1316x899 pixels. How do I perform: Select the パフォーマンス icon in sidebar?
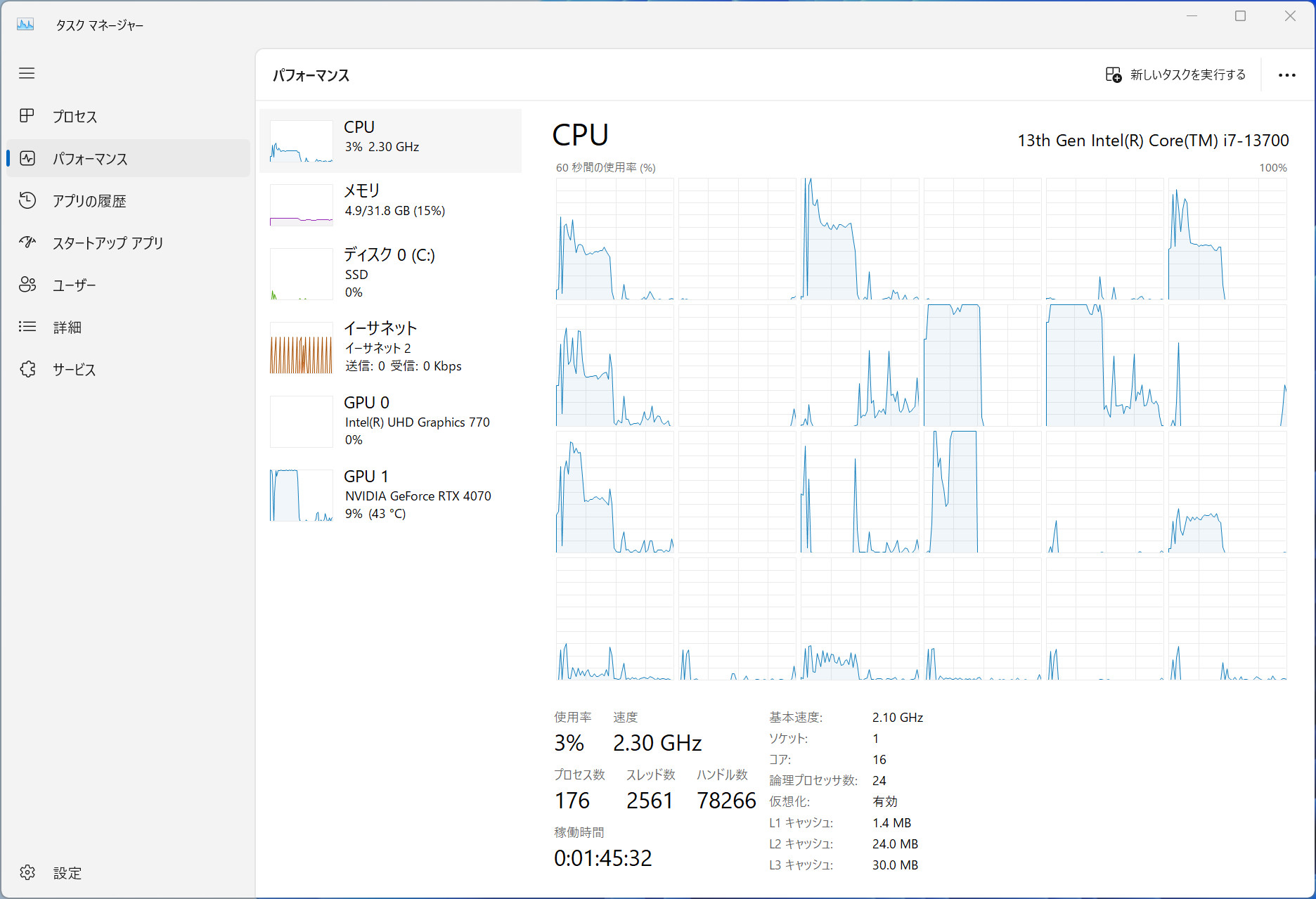[27, 158]
